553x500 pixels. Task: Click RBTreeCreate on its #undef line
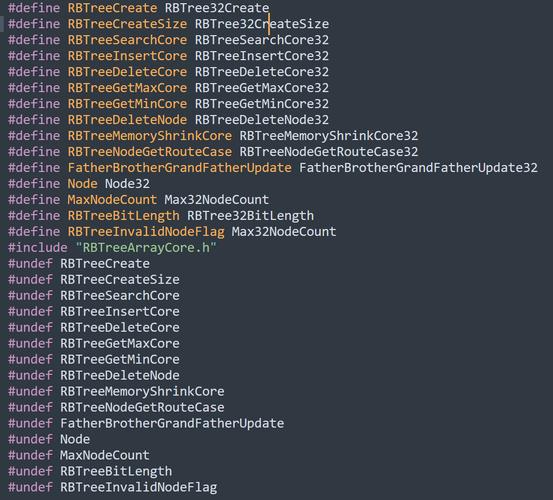click(105, 263)
